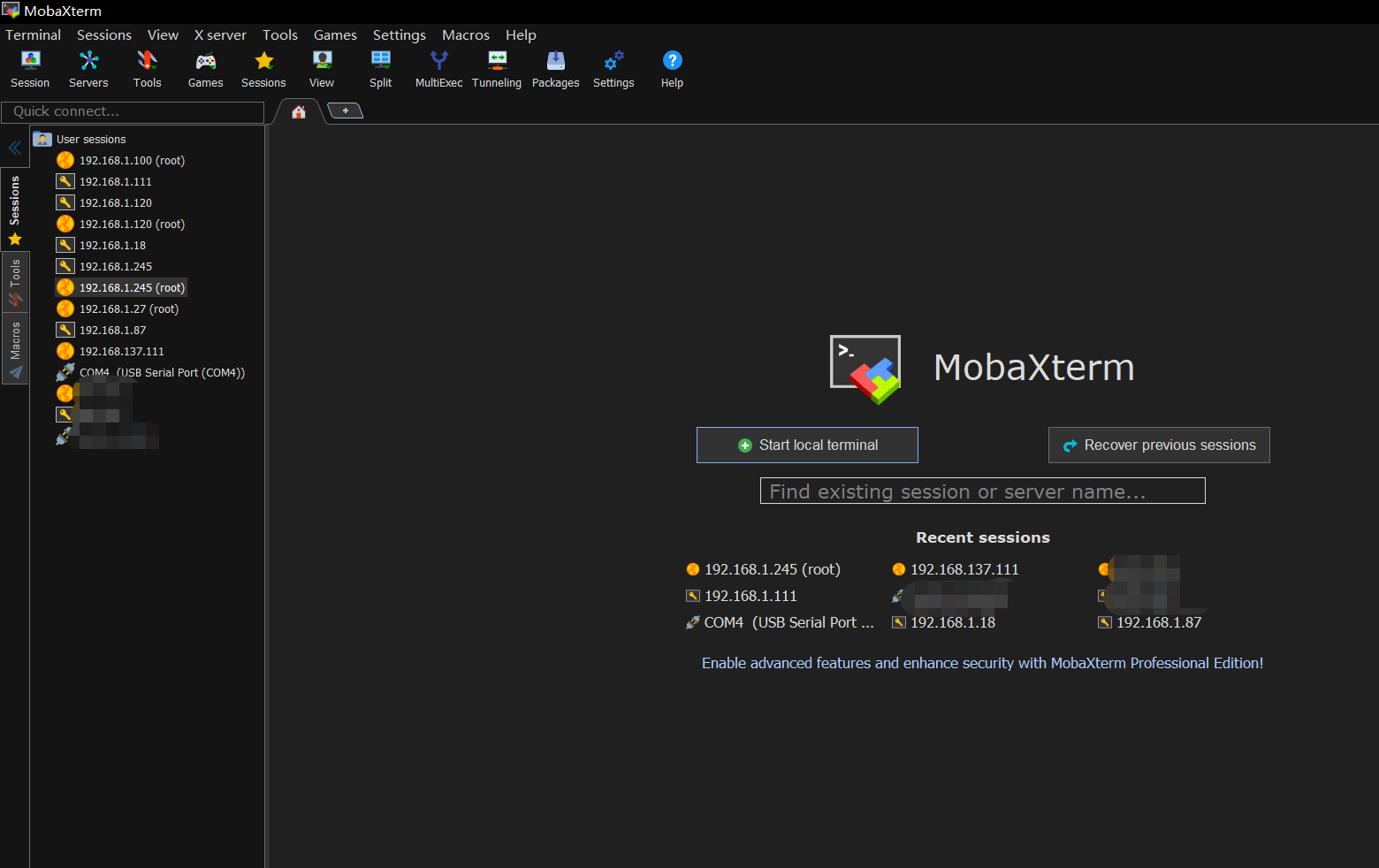Open the Tools menu in menu bar
Screen dimensions: 1379x868
coord(280,34)
